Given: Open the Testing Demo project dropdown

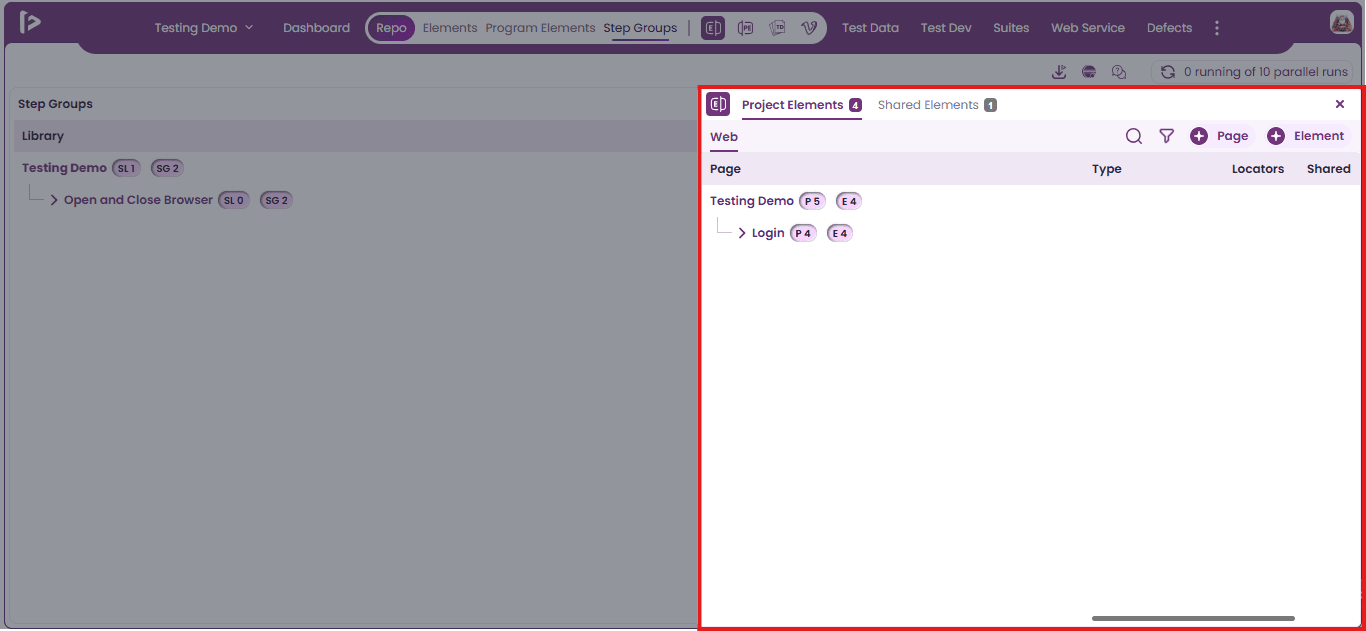Looking at the screenshot, I should pyautogui.click(x=204, y=28).
